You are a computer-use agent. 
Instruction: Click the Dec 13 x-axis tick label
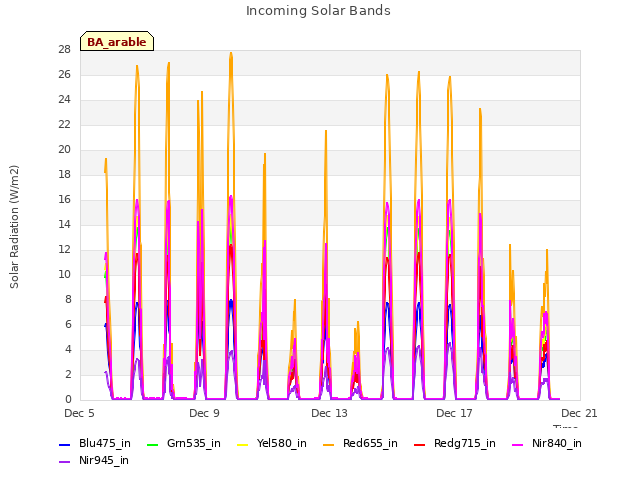click(x=329, y=413)
